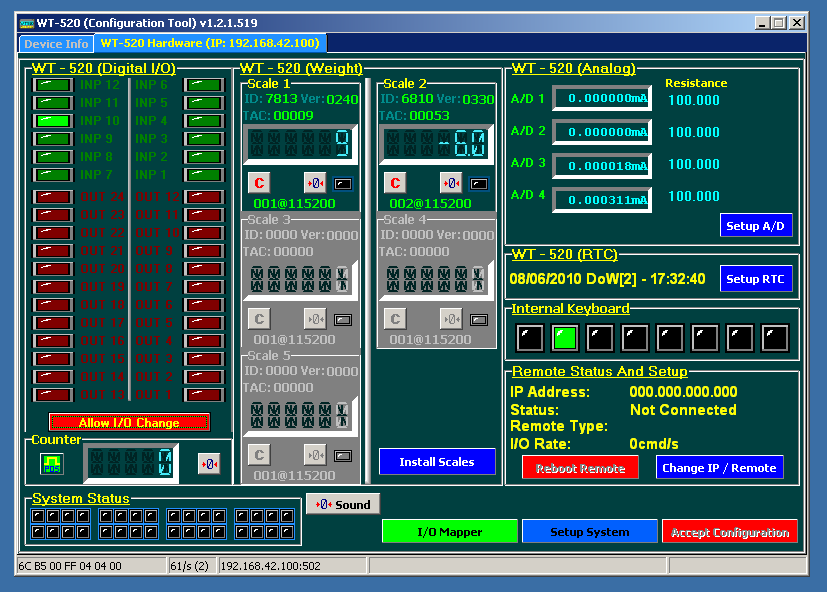This screenshot has height=592, width=827.
Task: Toggle the INP 7 indicator
Action: pos(53,175)
